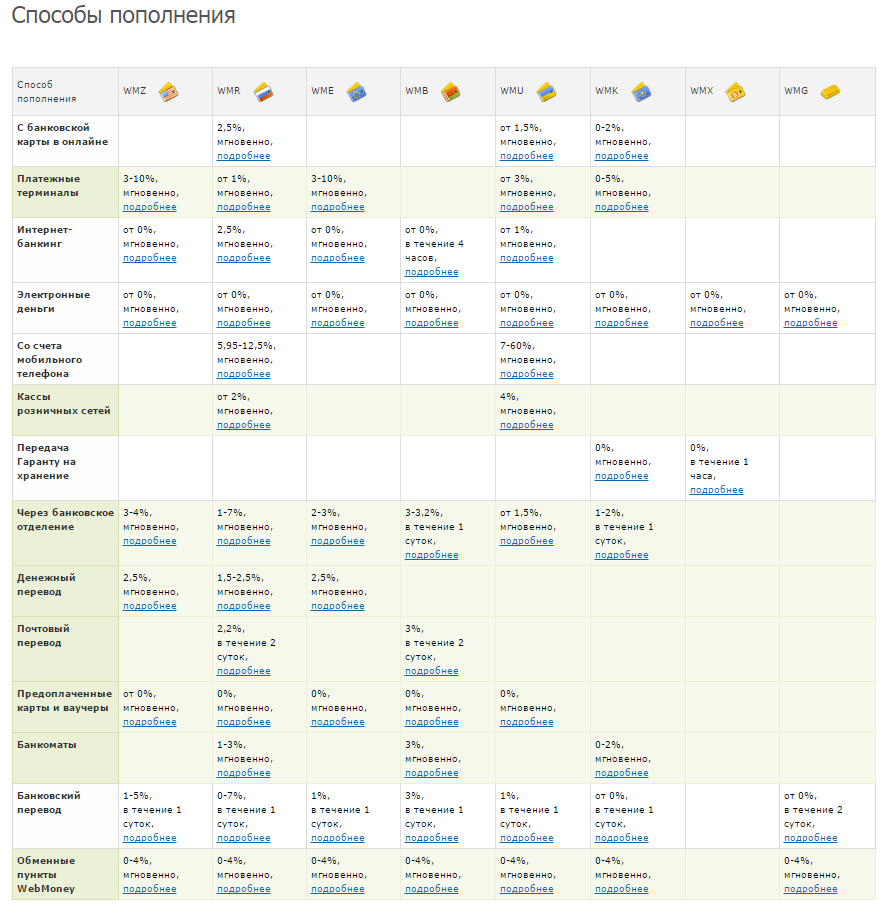Open подробнее for WMU mobile phone account

(x=526, y=374)
